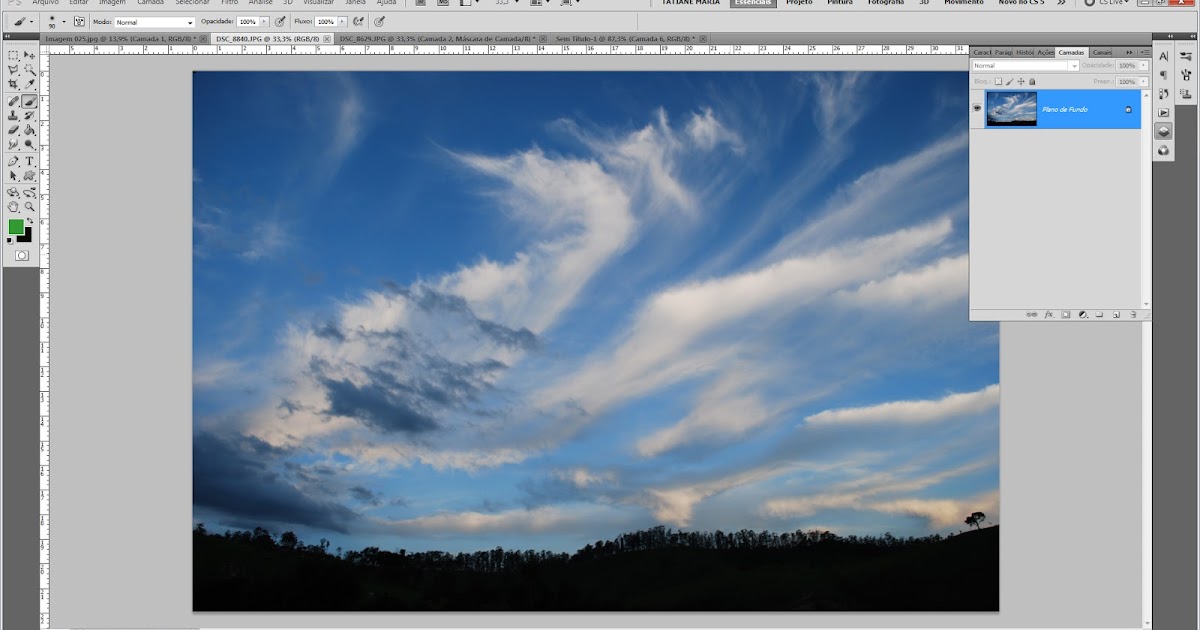Viewport: 1200px width, 630px height.
Task: Select the Burn tool
Action: [x=30, y=145]
